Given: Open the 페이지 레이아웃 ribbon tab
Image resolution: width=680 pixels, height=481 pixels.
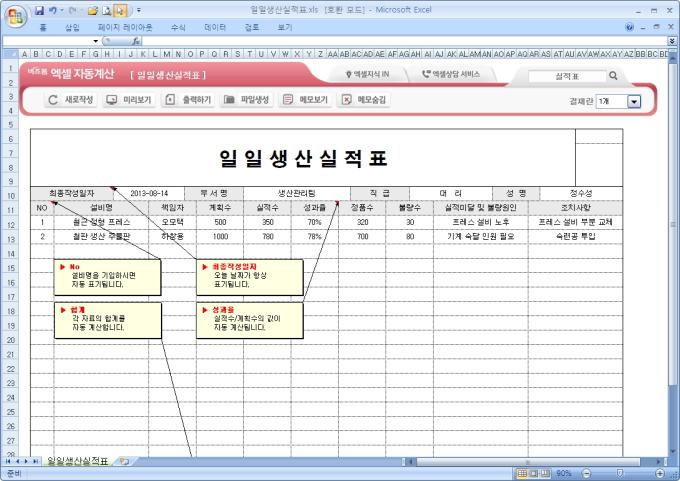Looking at the screenshot, I should pyautogui.click(x=125, y=27).
